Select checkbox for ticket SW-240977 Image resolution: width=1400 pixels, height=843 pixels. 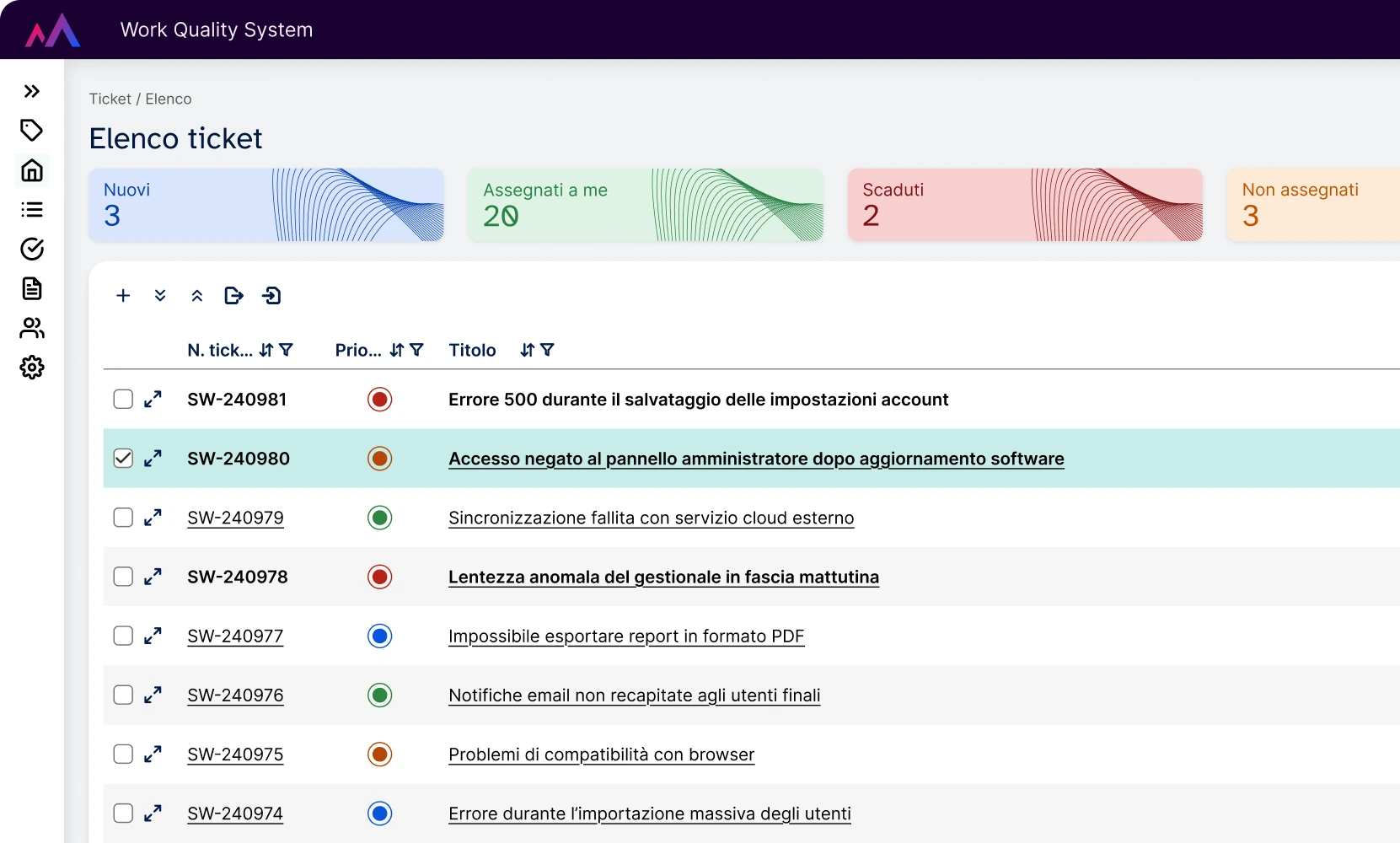coord(123,636)
